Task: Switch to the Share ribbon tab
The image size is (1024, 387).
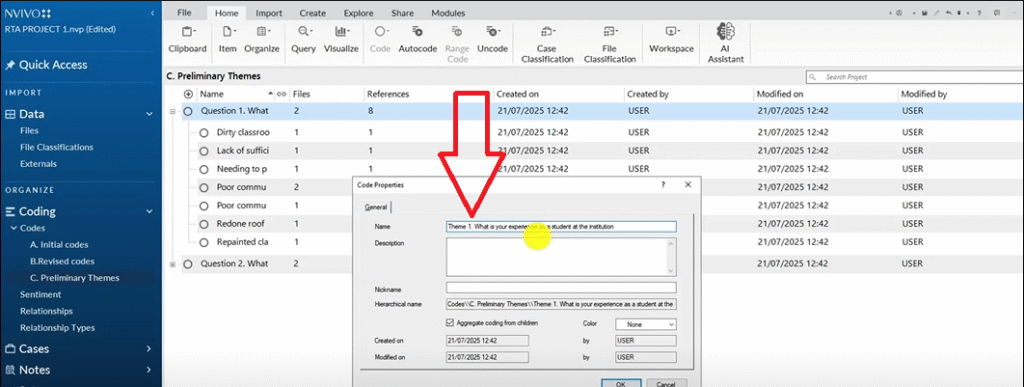Action: click(x=402, y=13)
